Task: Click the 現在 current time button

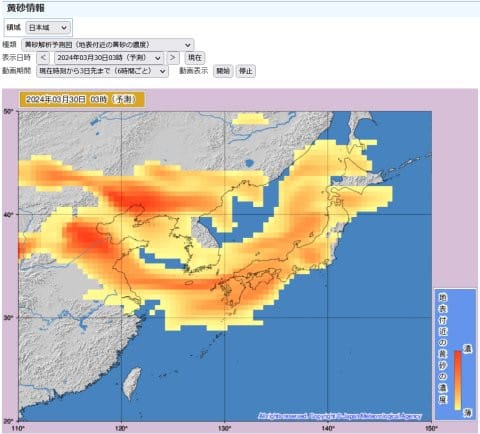Action: click(195, 58)
